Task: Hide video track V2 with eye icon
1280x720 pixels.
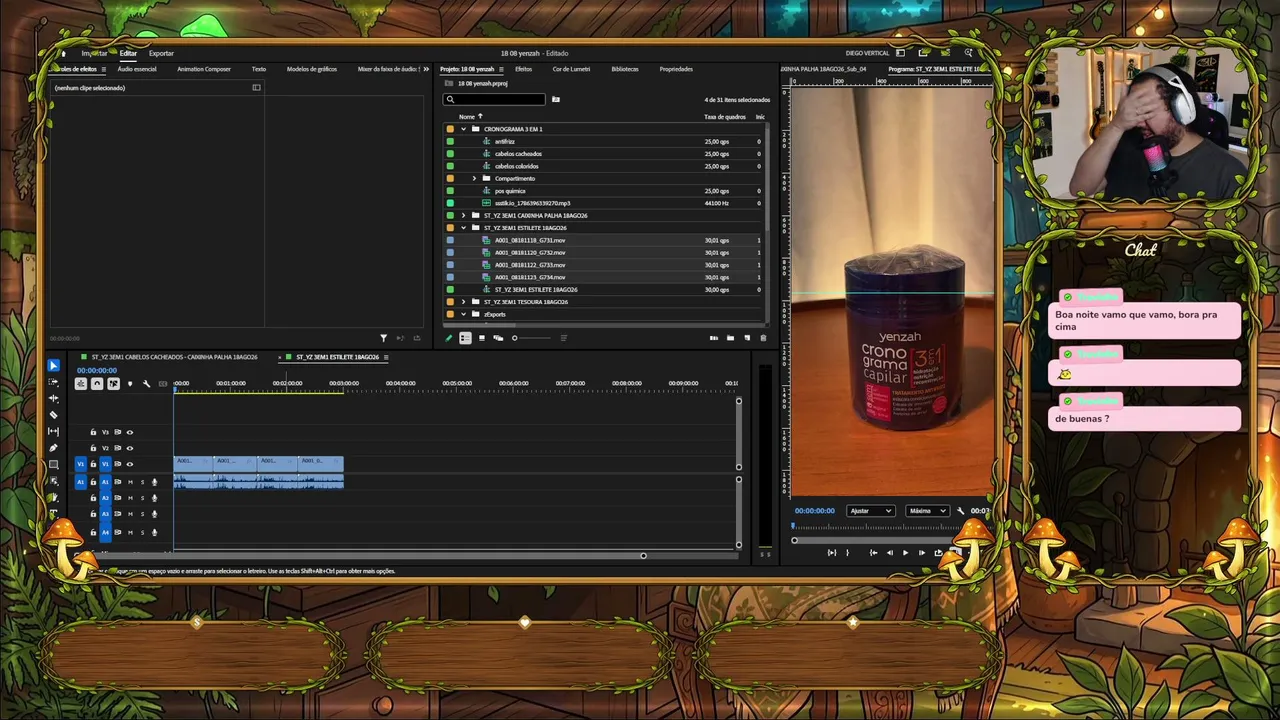Action: tap(129, 448)
